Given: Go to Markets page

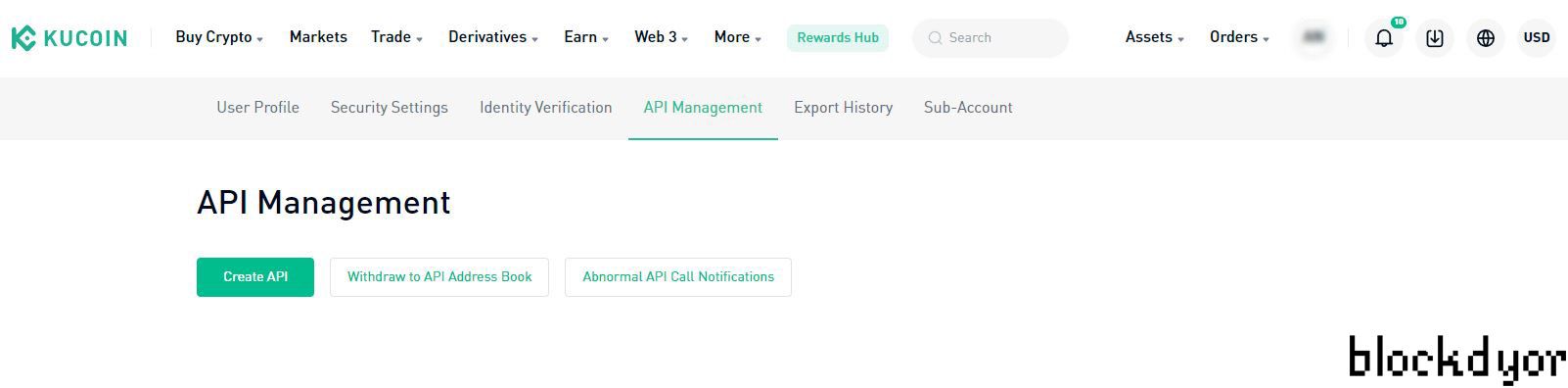Looking at the screenshot, I should tap(318, 37).
